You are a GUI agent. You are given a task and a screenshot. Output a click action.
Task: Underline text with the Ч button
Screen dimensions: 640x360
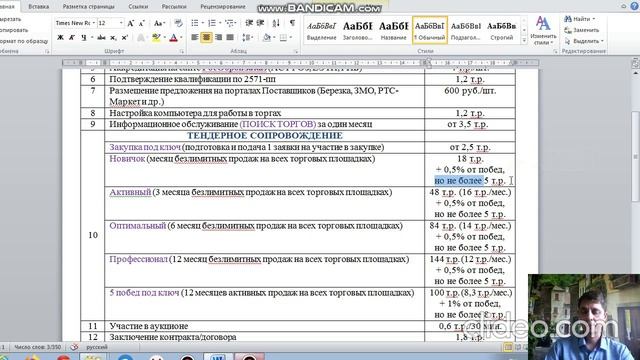point(84,38)
